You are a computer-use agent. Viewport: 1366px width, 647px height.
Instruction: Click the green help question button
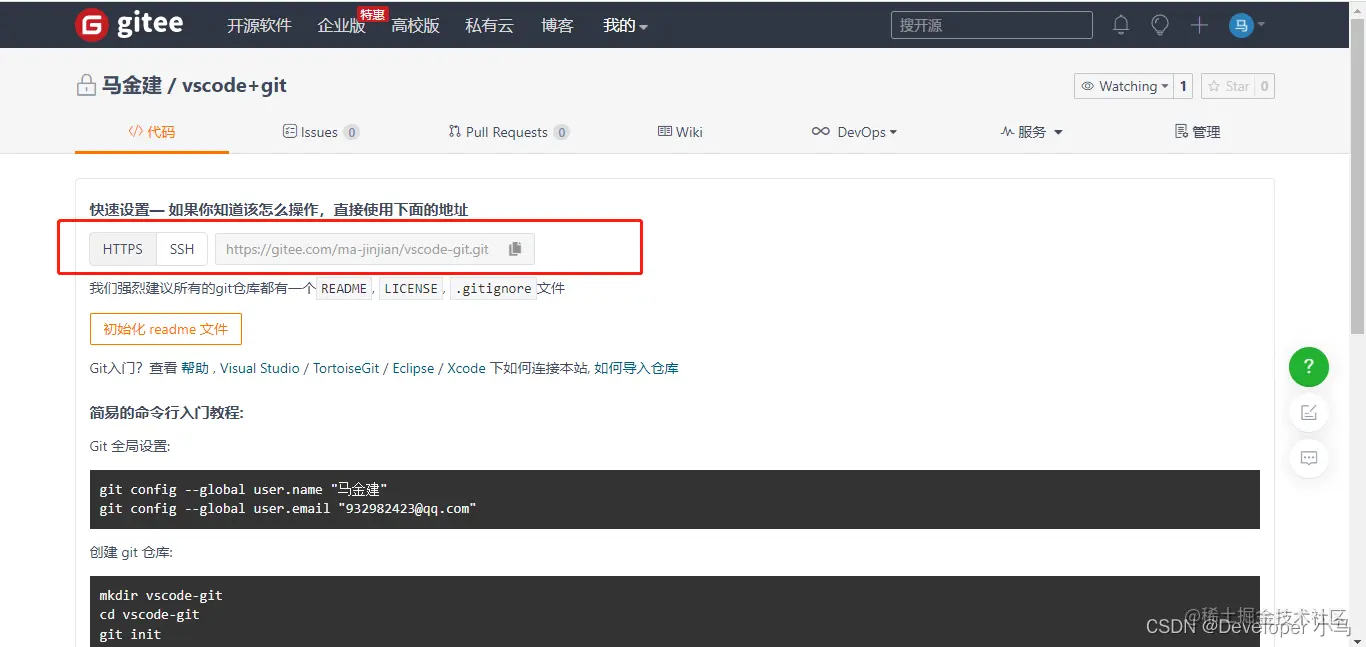pos(1308,365)
